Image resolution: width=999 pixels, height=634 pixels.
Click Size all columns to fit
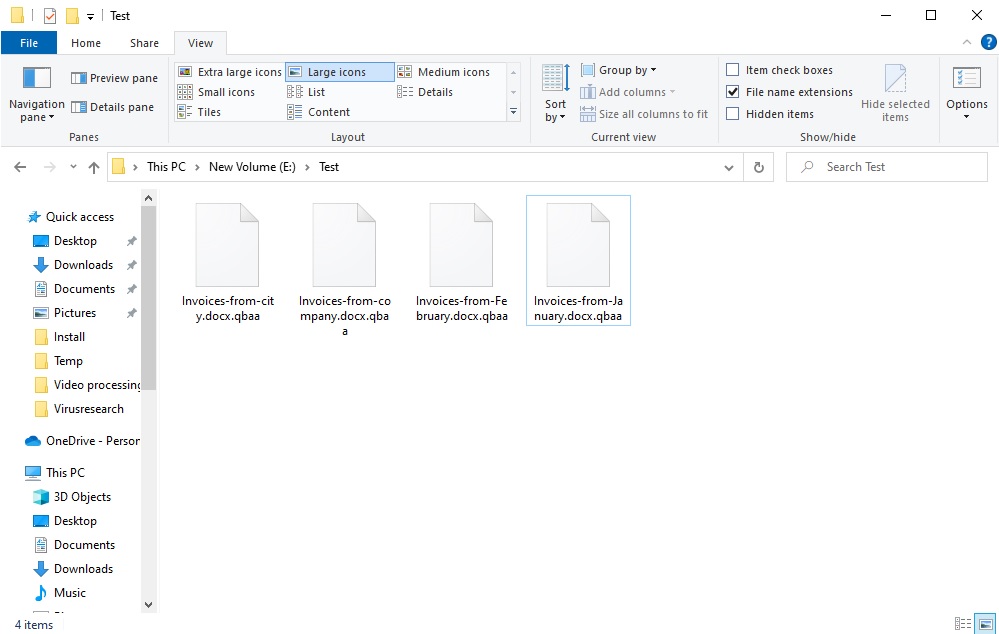(644, 114)
